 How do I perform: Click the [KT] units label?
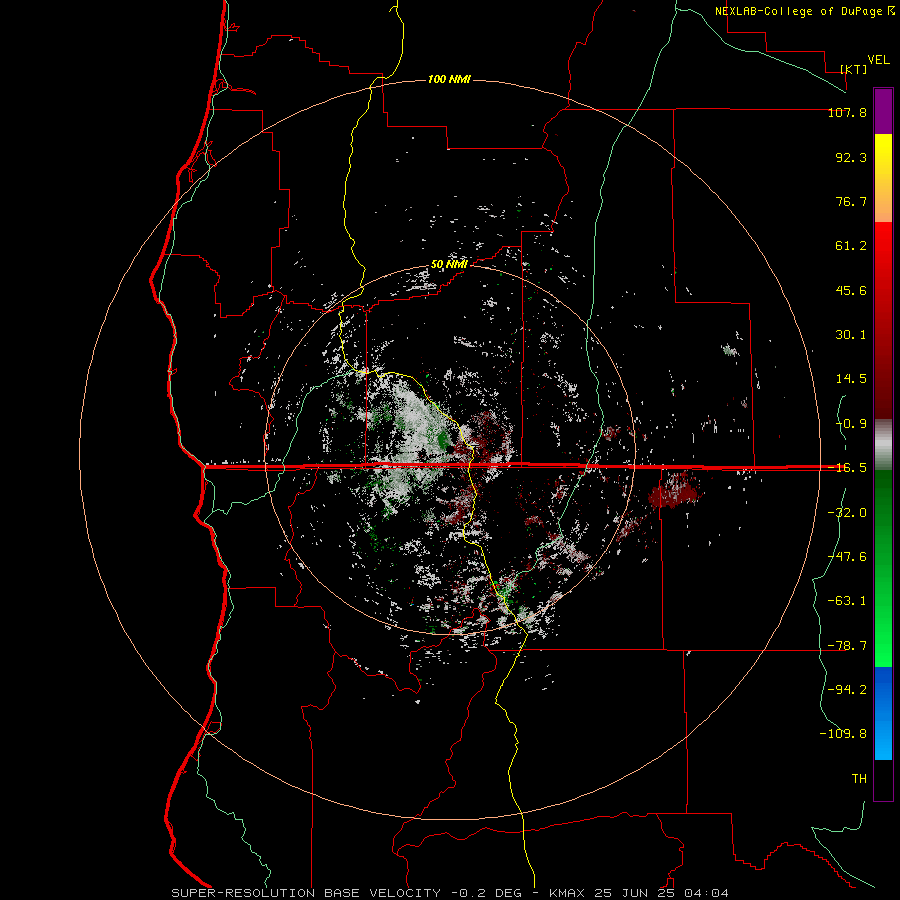[x=854, y=69]
